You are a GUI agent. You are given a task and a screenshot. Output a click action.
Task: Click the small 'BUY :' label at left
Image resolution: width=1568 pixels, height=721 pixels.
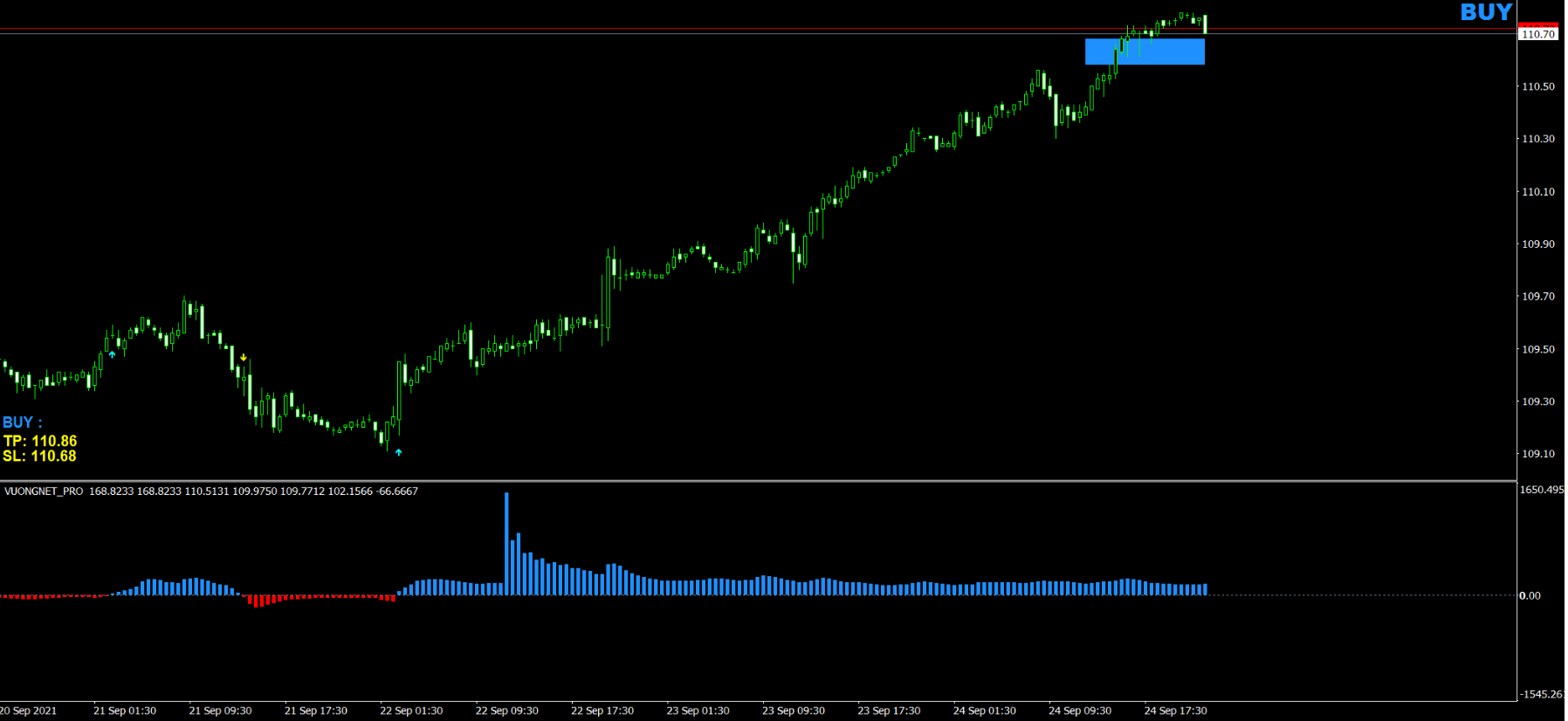click(22, 422)
